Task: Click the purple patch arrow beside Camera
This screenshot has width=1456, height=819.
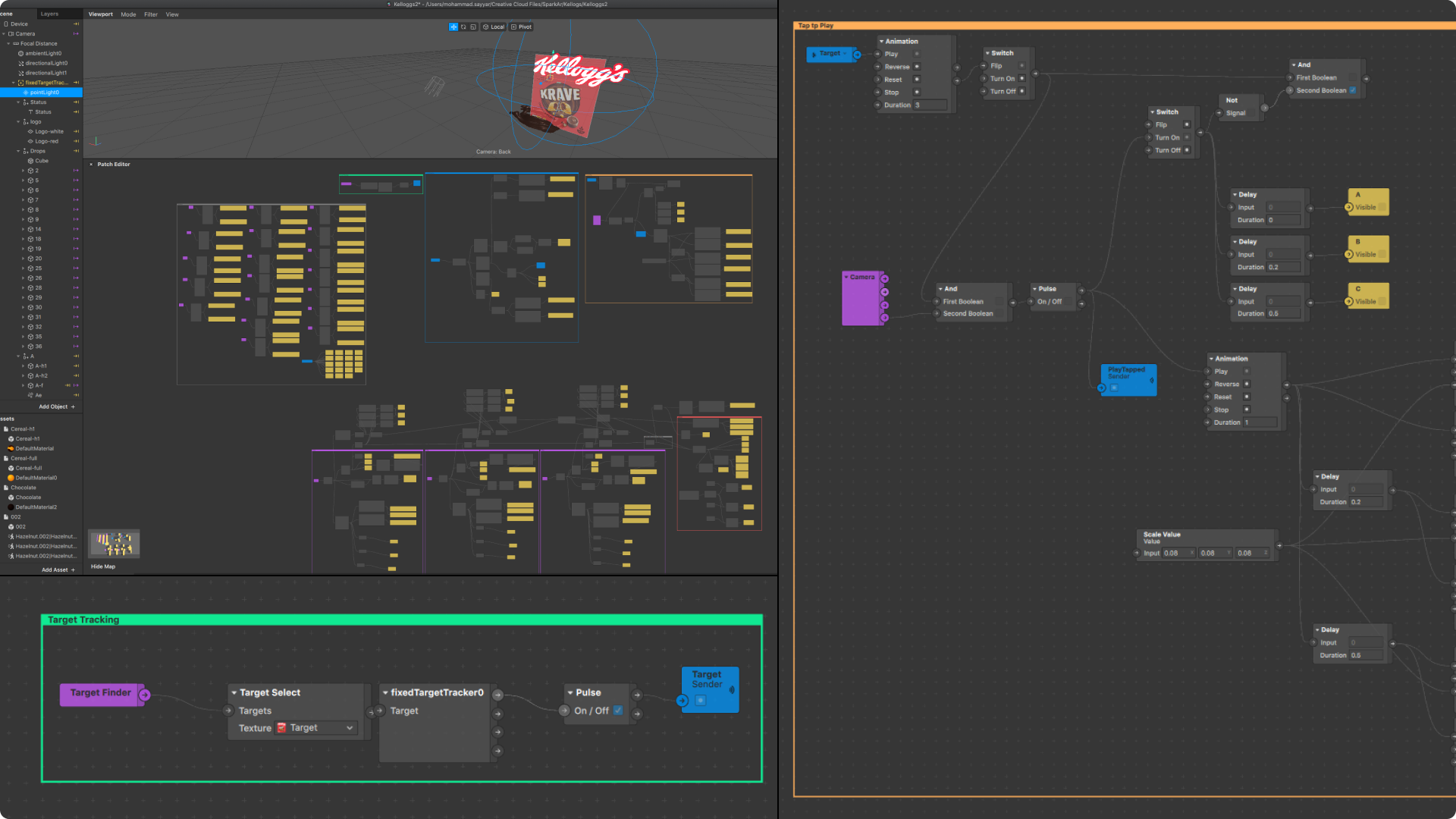Action: click(76, 34)
